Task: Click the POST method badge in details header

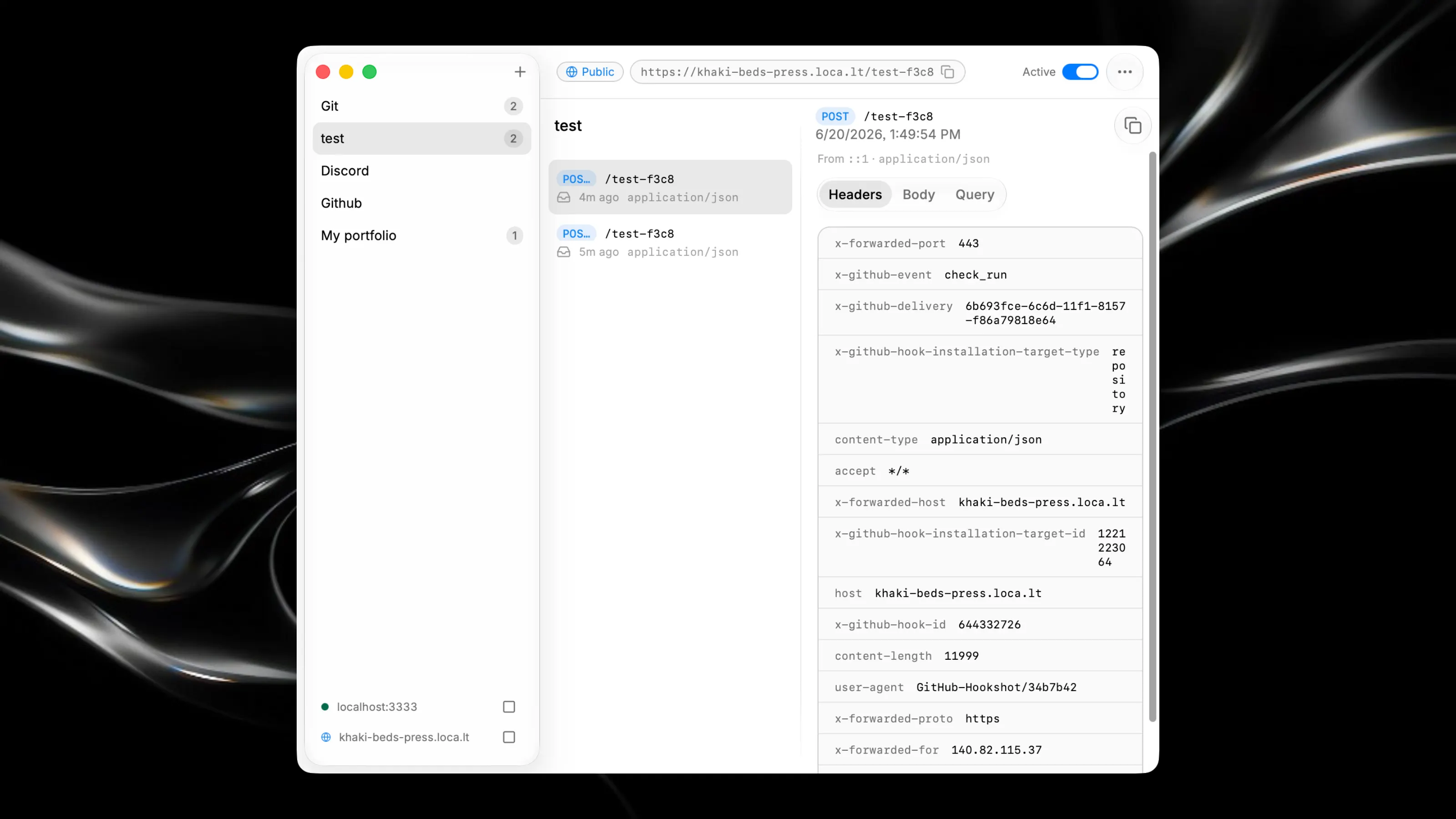Action: click(x=834, y=116)
